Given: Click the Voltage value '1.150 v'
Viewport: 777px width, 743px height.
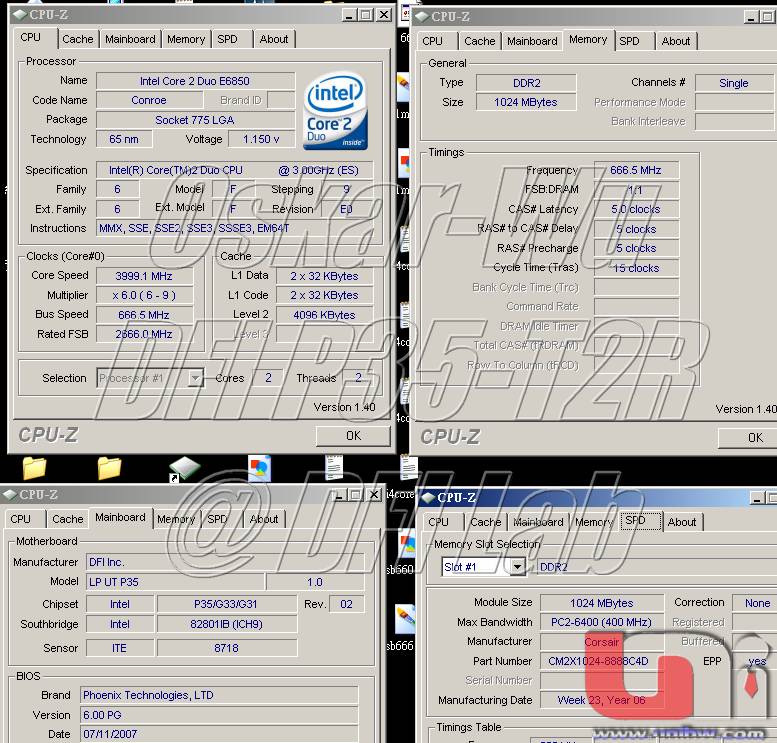Looking at the screenshot, I should pyautogui.click(x=262, y=139).
